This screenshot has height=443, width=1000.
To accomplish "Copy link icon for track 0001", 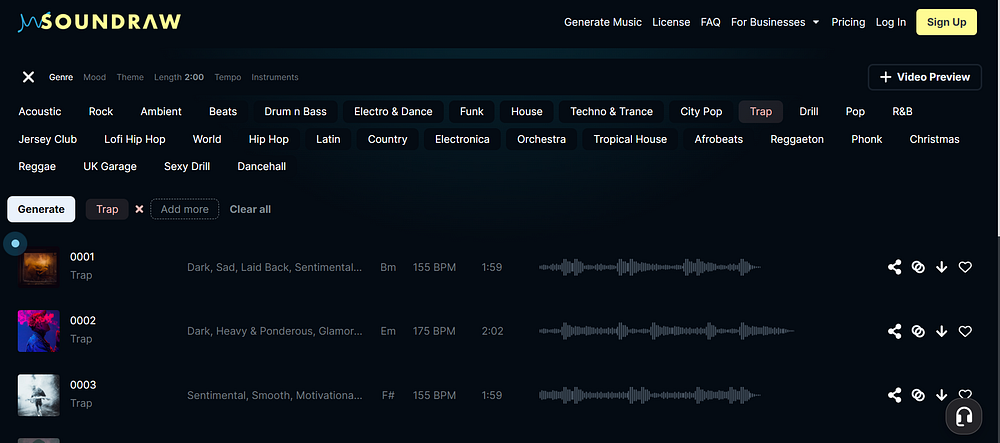I will [918, 267].
